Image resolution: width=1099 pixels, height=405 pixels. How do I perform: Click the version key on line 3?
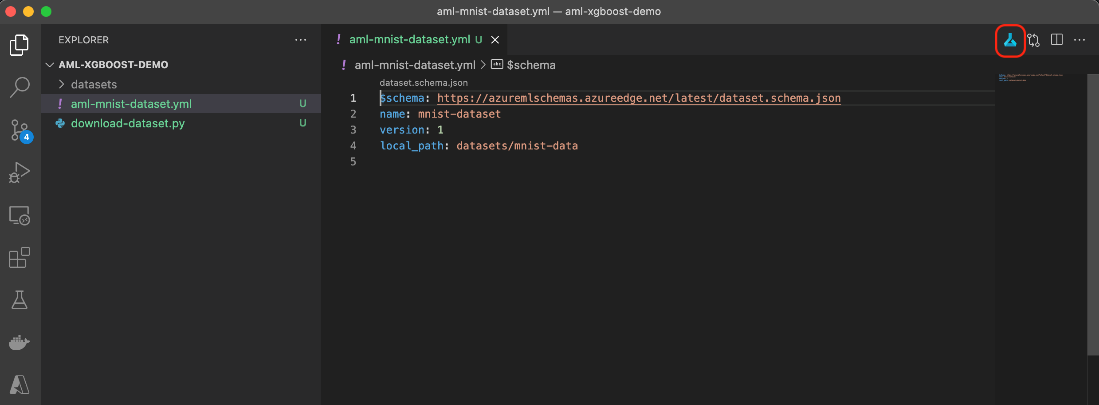coord(402,130)
